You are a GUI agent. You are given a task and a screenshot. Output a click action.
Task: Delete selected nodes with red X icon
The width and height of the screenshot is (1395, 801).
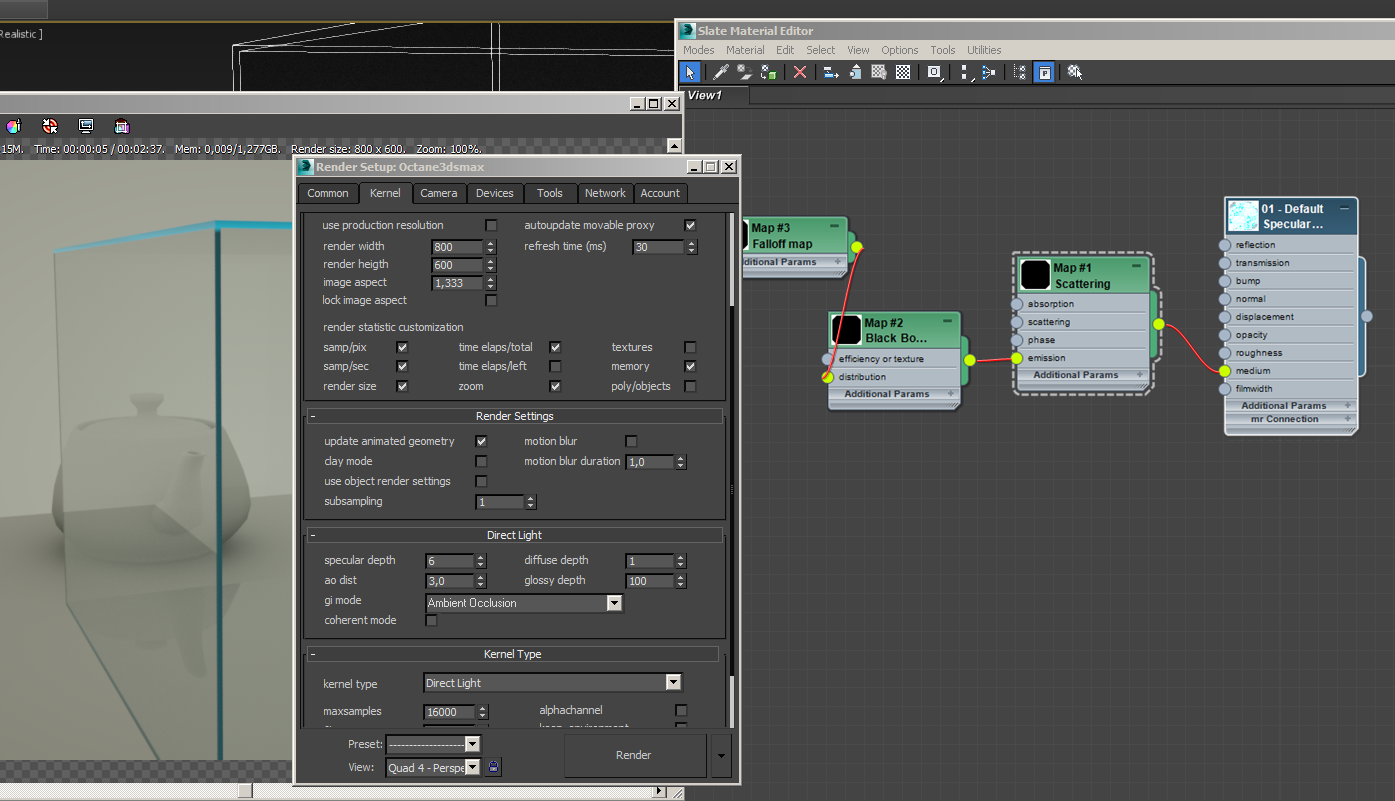coord(800,72)
